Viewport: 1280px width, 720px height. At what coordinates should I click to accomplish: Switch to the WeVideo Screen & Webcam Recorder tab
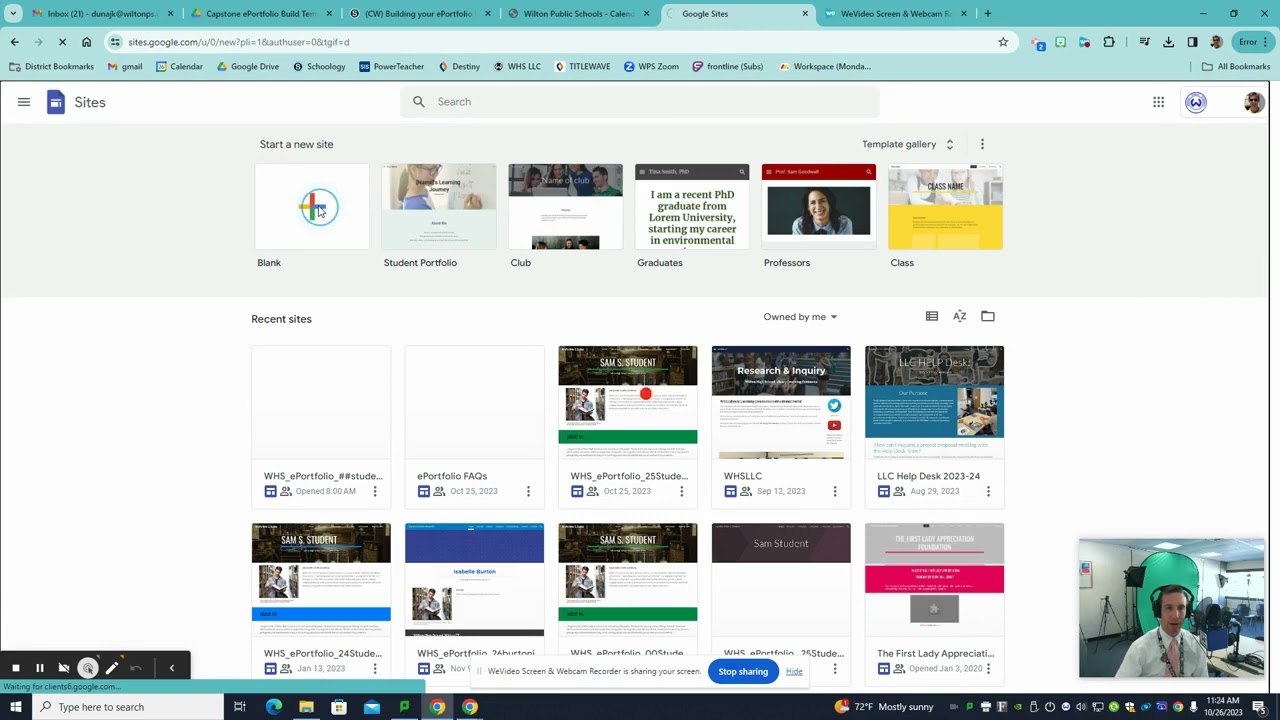pyautogui.click(x=895, y=14)
